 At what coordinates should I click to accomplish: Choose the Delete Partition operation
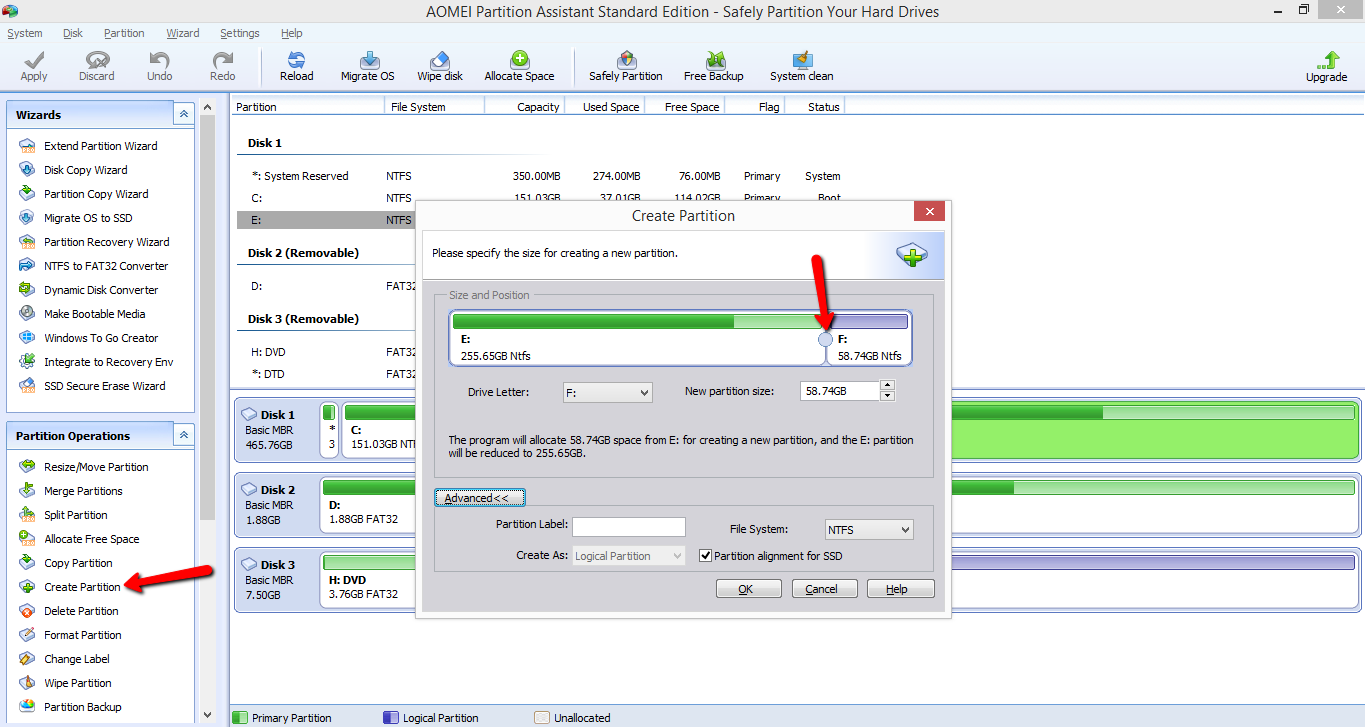[81, 611]
